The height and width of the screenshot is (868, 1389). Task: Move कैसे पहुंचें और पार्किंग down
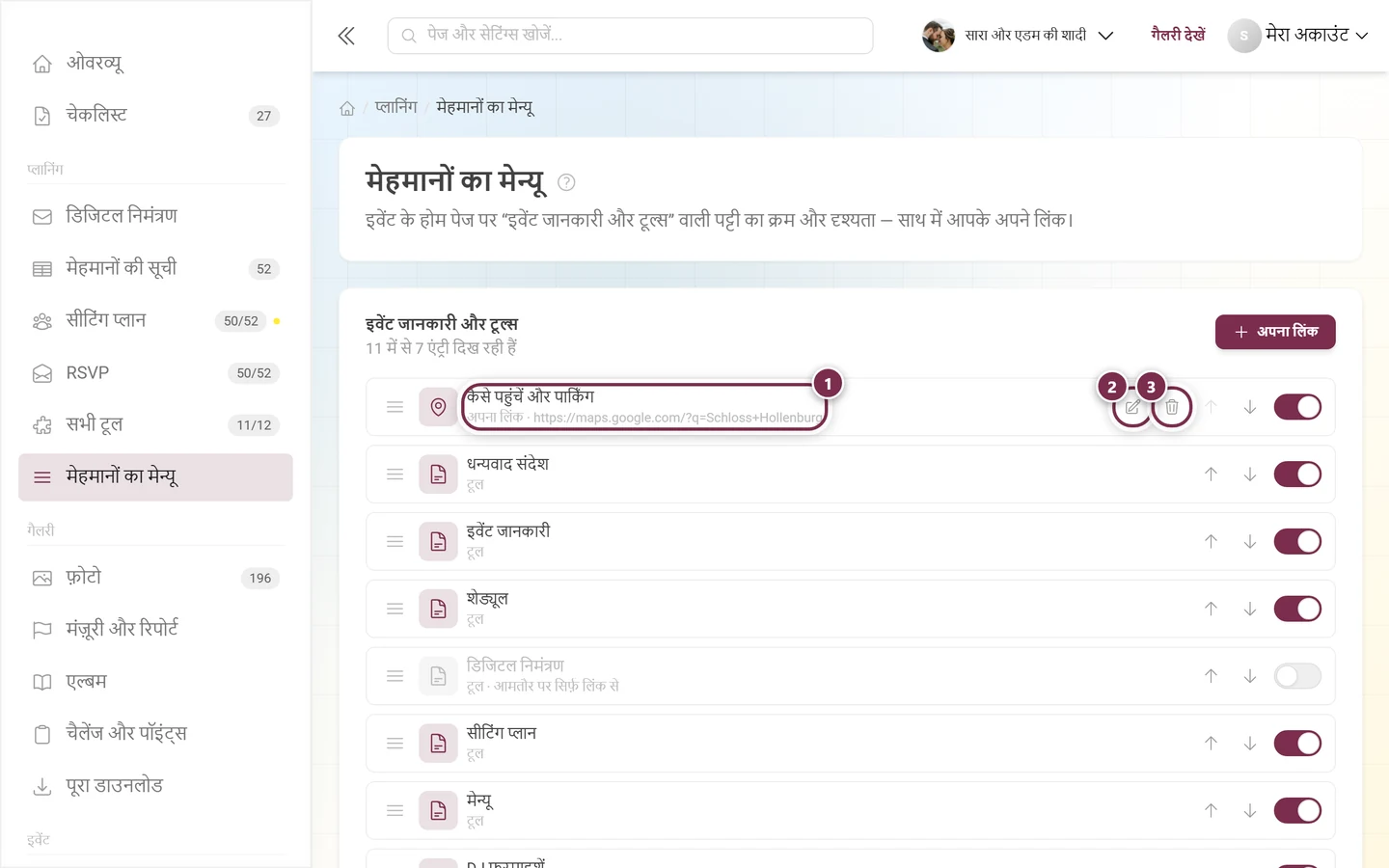click(x=1250, y=407)
